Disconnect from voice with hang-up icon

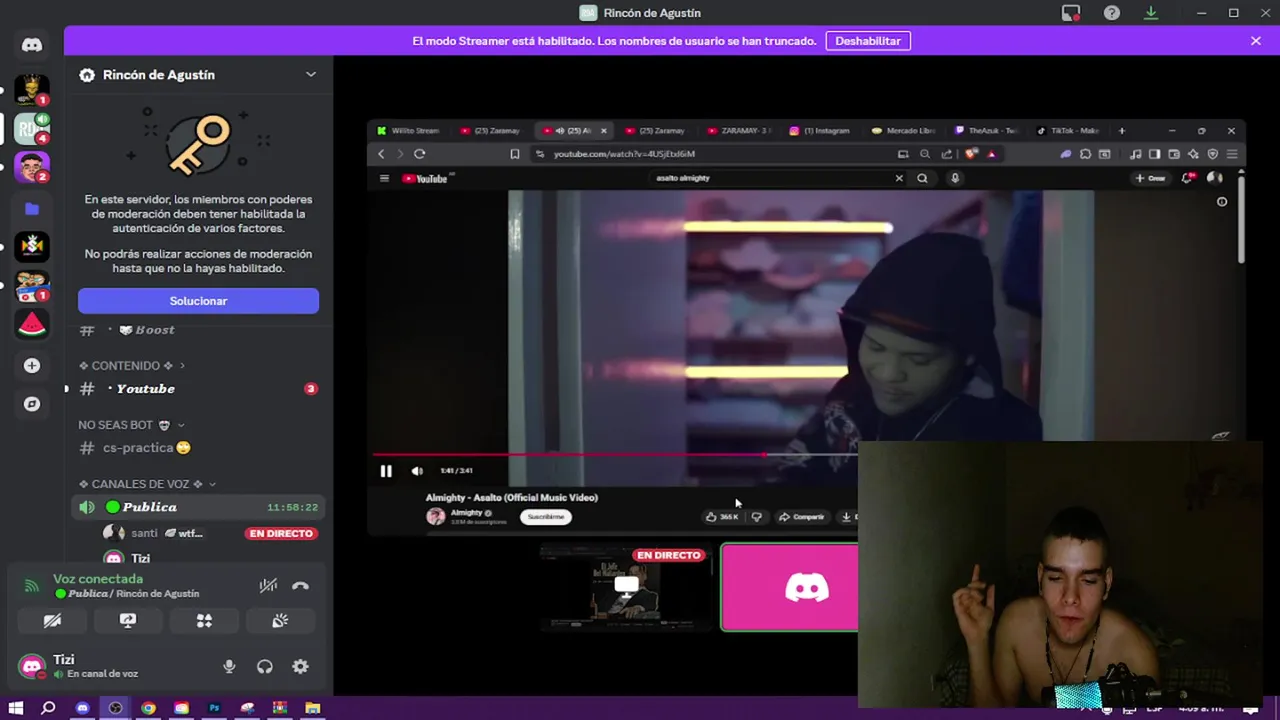300,586
